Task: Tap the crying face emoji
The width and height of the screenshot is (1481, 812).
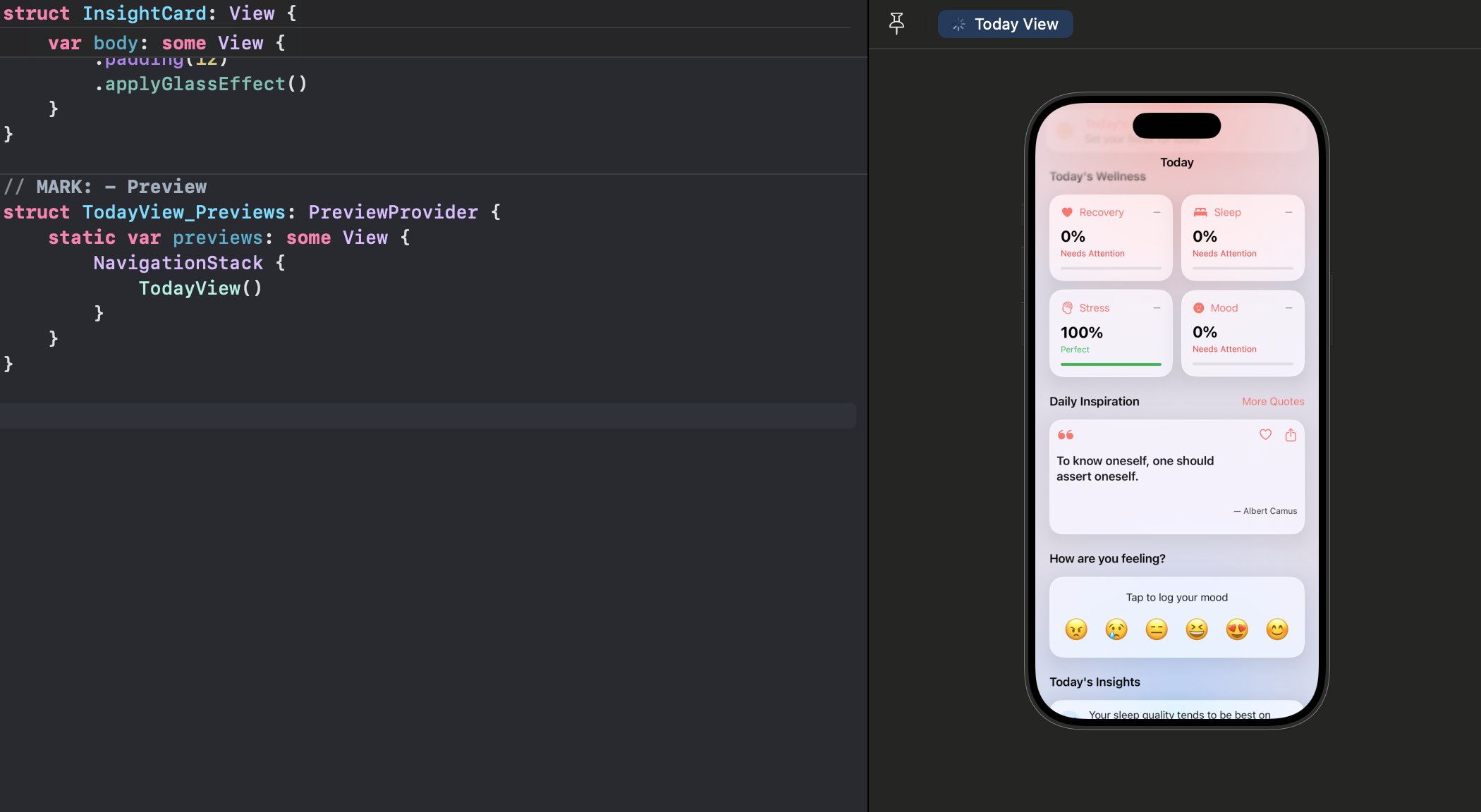Action: tap(1116, 629)
